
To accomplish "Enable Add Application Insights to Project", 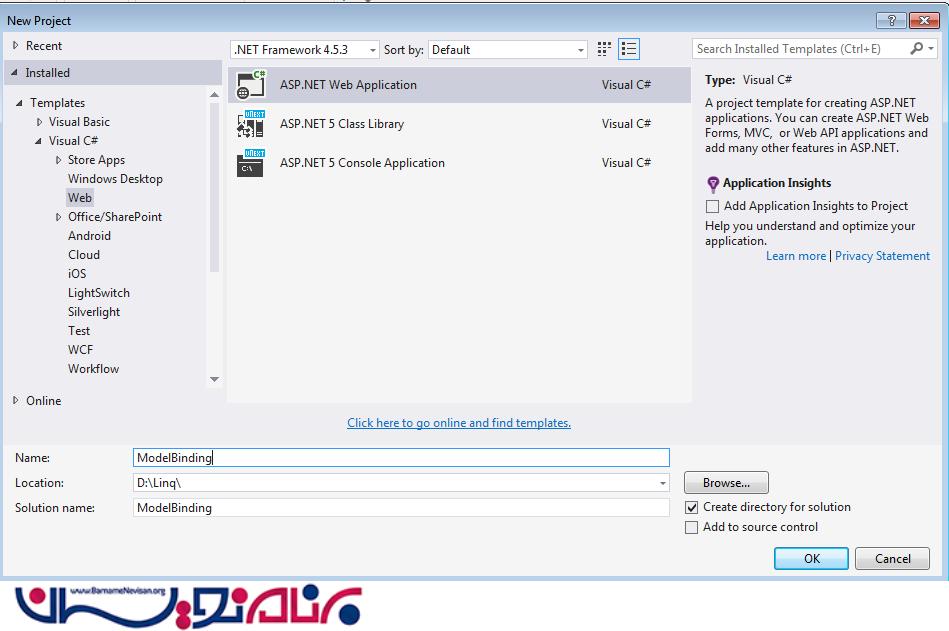I will click(712, 206).
